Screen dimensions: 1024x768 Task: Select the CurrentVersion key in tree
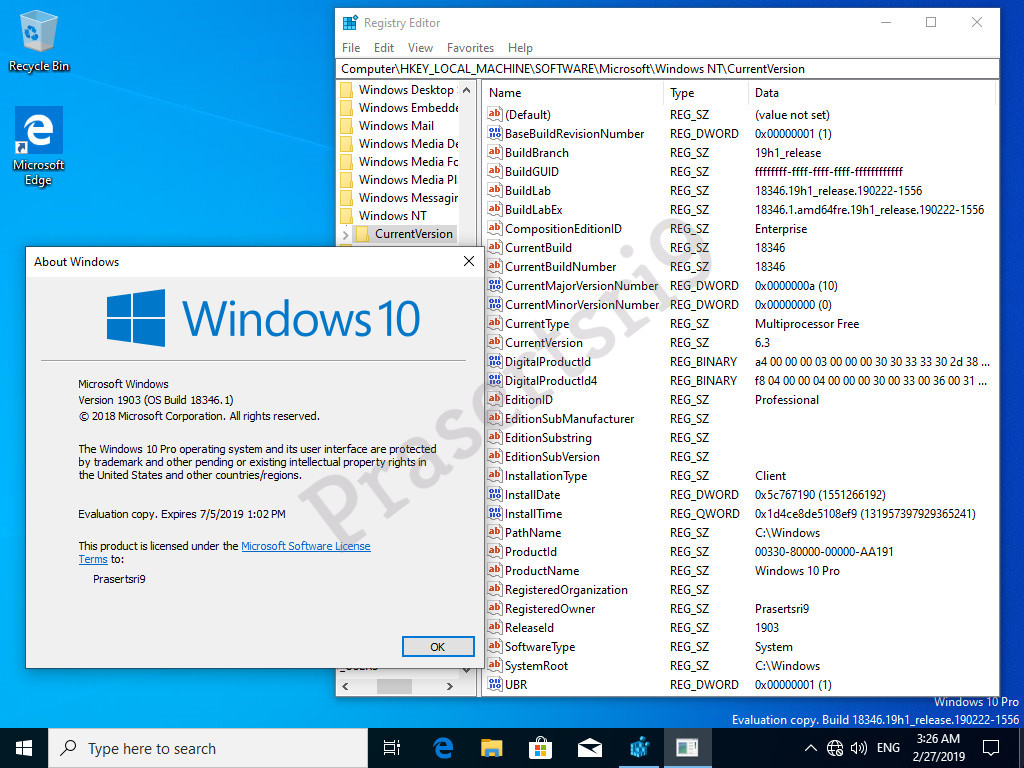(x=413, y=234)
